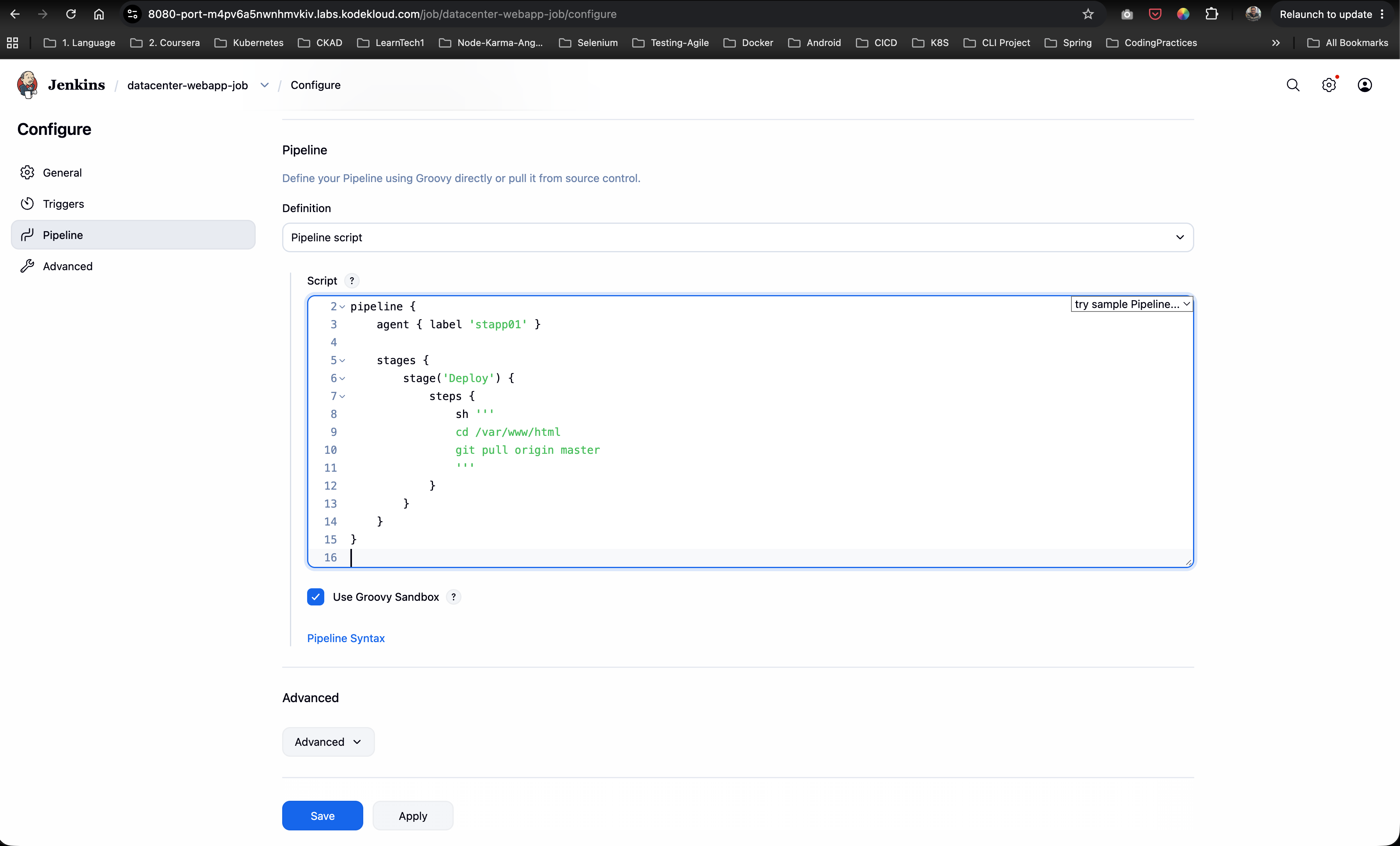This screenshot has height=846, width=1400.
Task: Open the Docker bookmarks folder
Action: click(x=748, y=42)
